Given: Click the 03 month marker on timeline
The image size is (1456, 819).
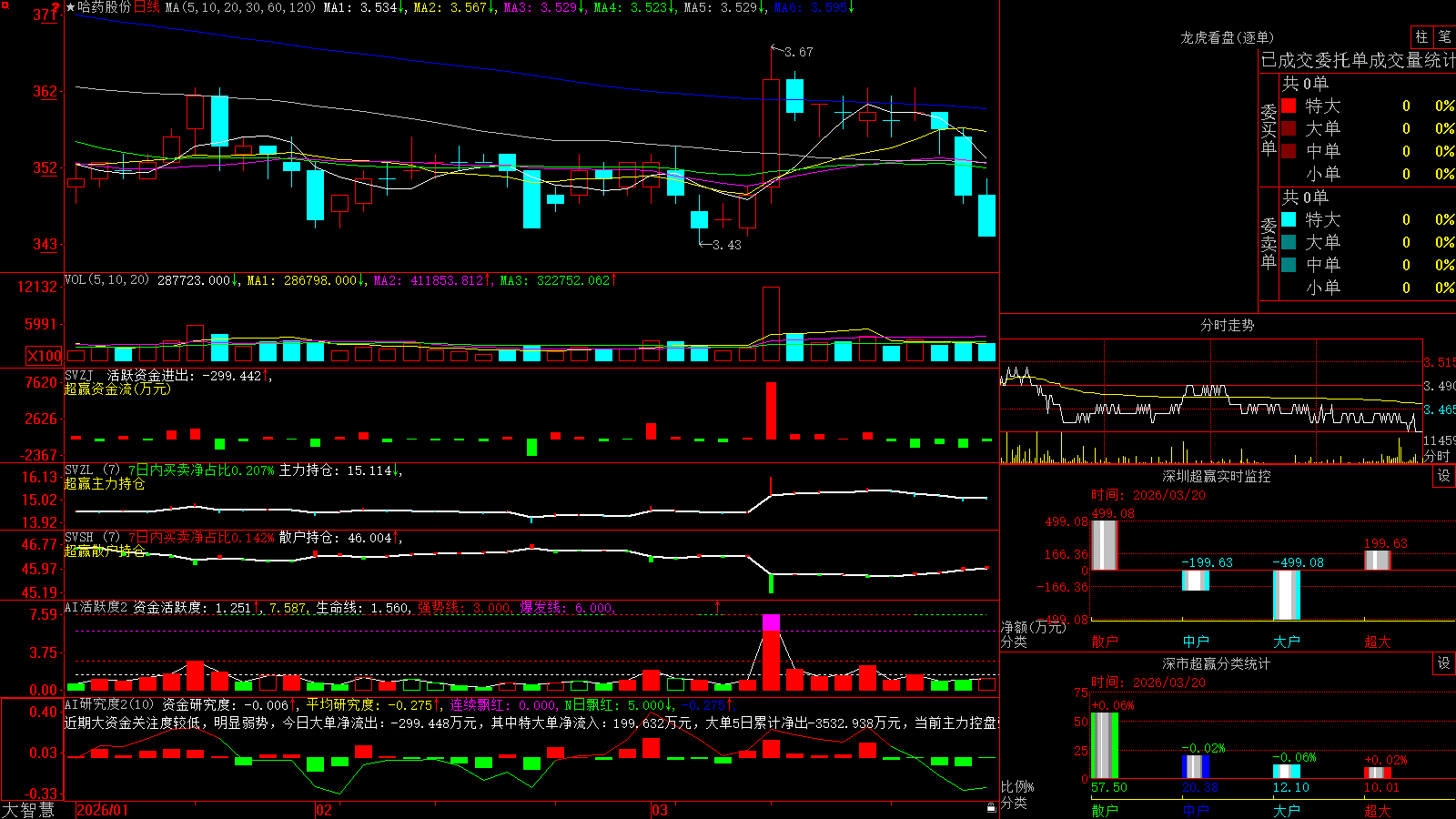Looking at the screenshot, I should pos(659,810).
